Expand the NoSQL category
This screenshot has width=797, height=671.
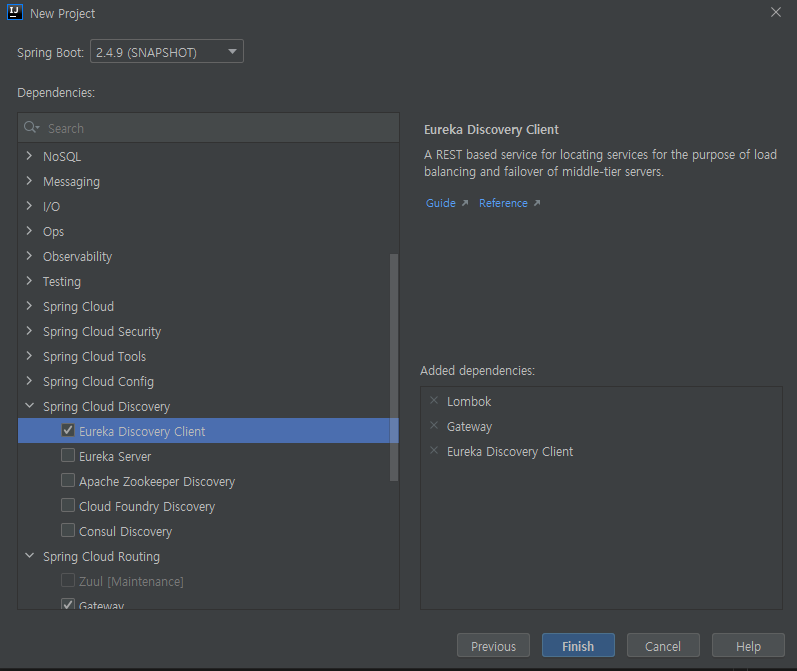point(29,156)
